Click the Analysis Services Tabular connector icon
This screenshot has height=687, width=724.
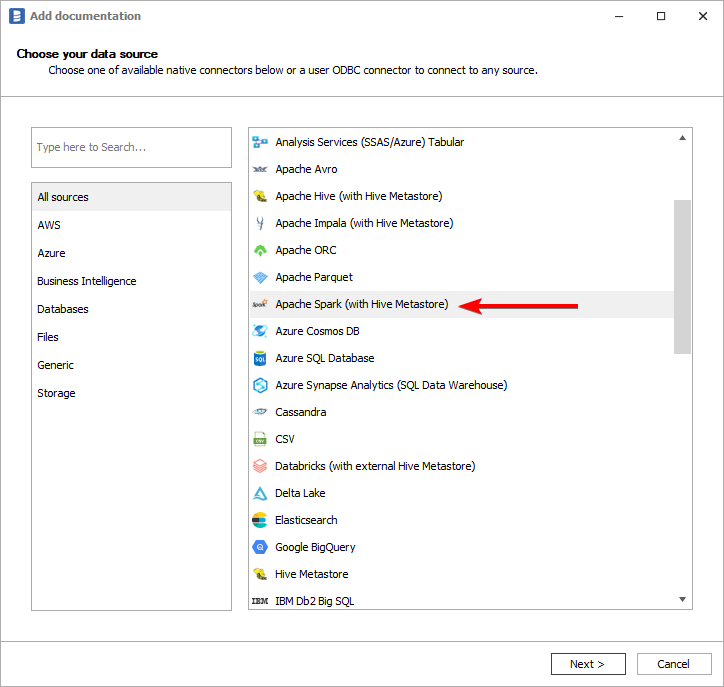tap(260, 142)
